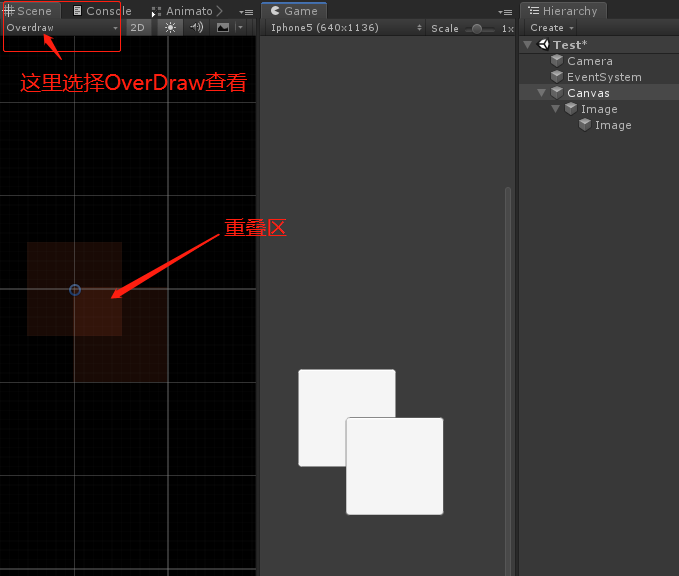Select the Hierarchy tab
679x576 pixels.
[x=563, y=11]
